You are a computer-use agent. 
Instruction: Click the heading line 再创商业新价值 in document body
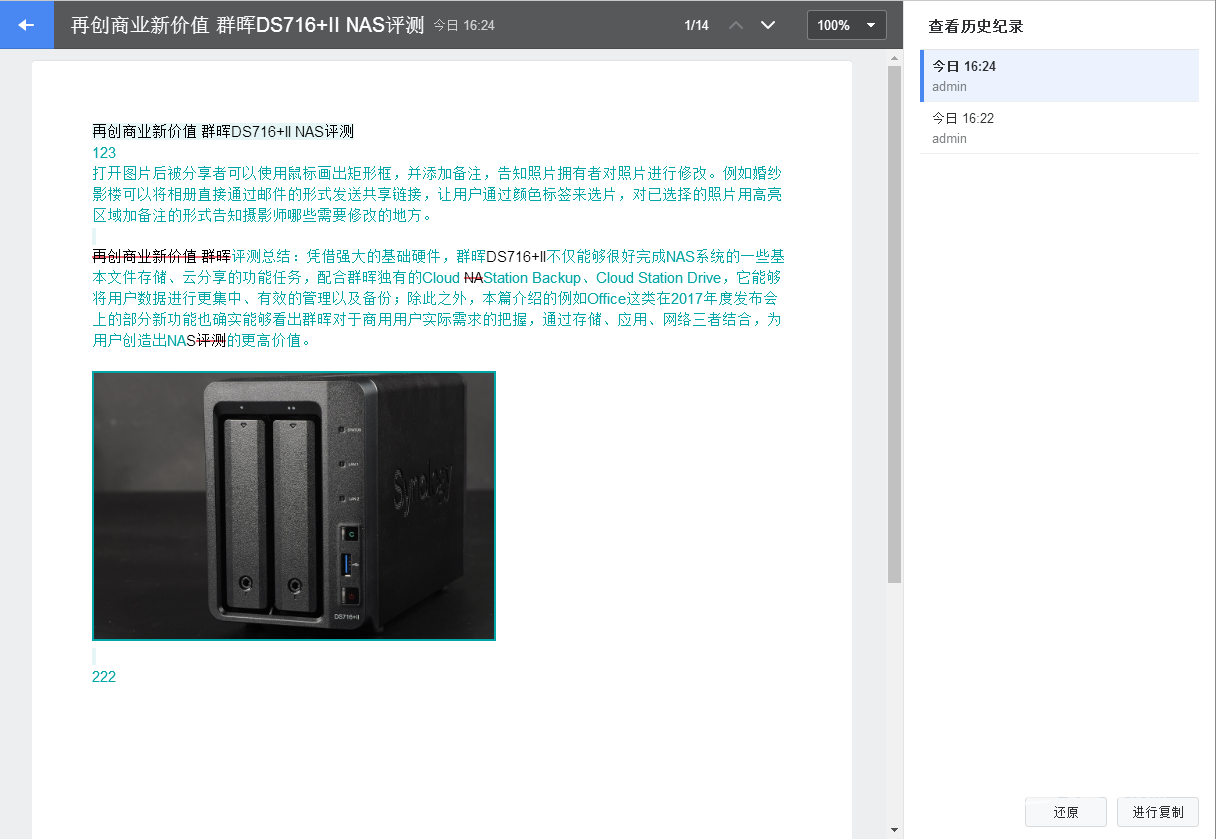point(223,132)
